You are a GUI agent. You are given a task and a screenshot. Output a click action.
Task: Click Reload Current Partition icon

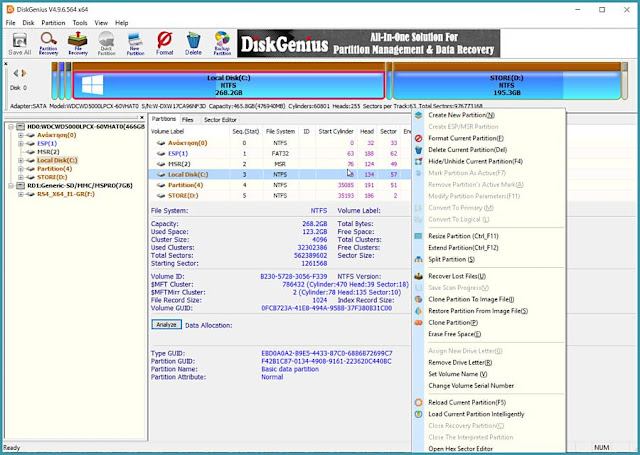[x=418, y=402]
